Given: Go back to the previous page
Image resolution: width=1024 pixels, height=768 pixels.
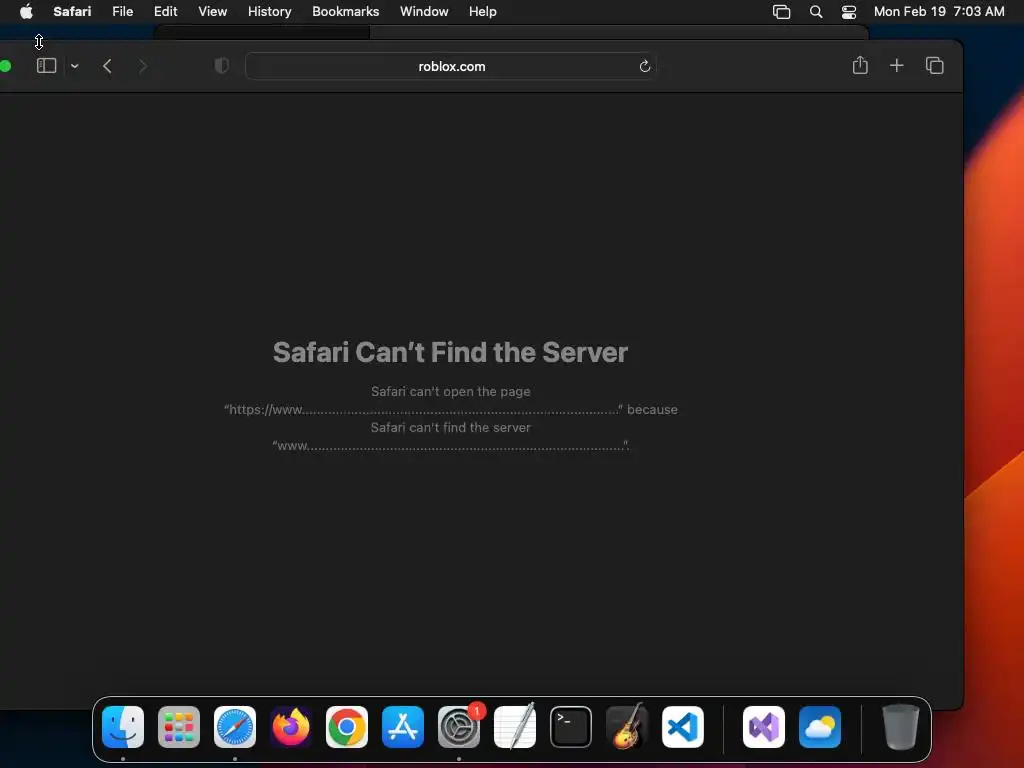Looking at the screenshot, I should coord(108,66).
